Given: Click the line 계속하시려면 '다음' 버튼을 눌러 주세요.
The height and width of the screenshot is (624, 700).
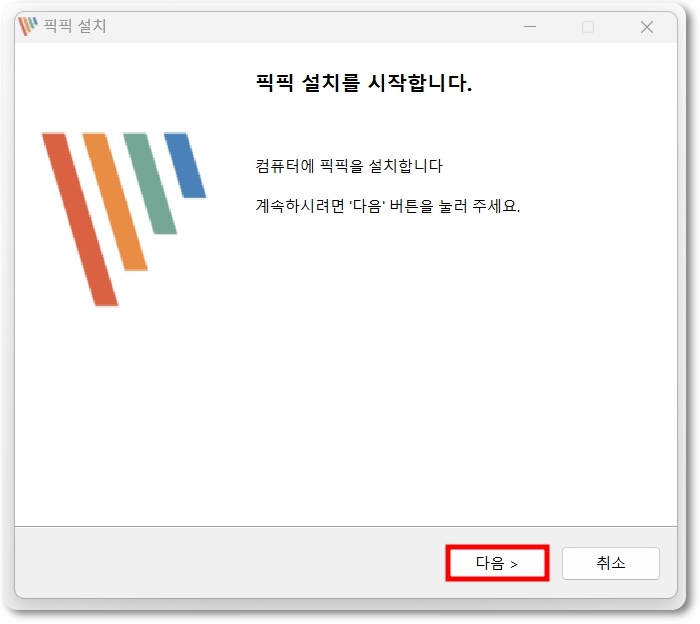Looking at the screenshot, I should click(x=388, y=206).
